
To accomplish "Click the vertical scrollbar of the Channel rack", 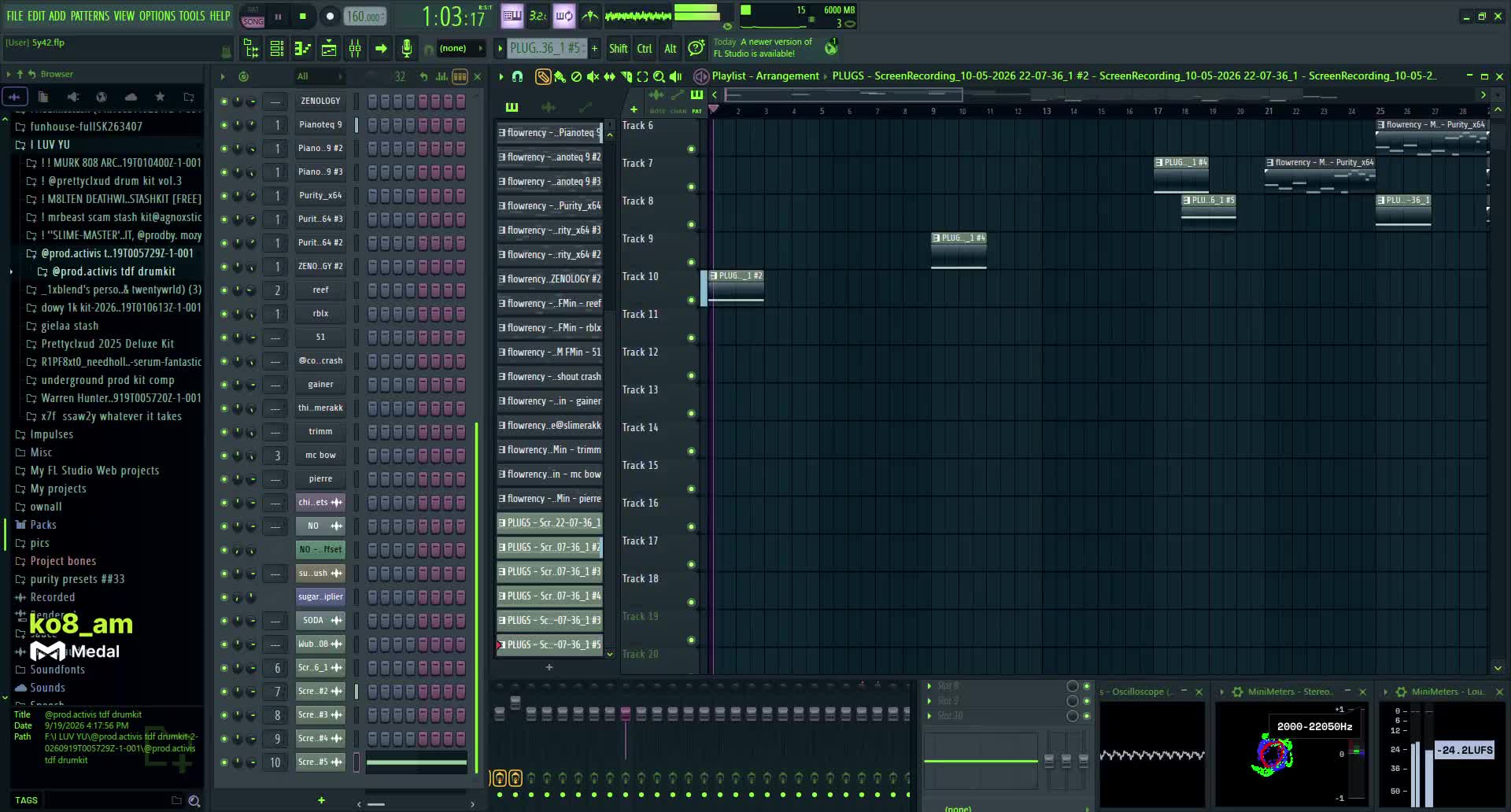I will click(476, 598).
